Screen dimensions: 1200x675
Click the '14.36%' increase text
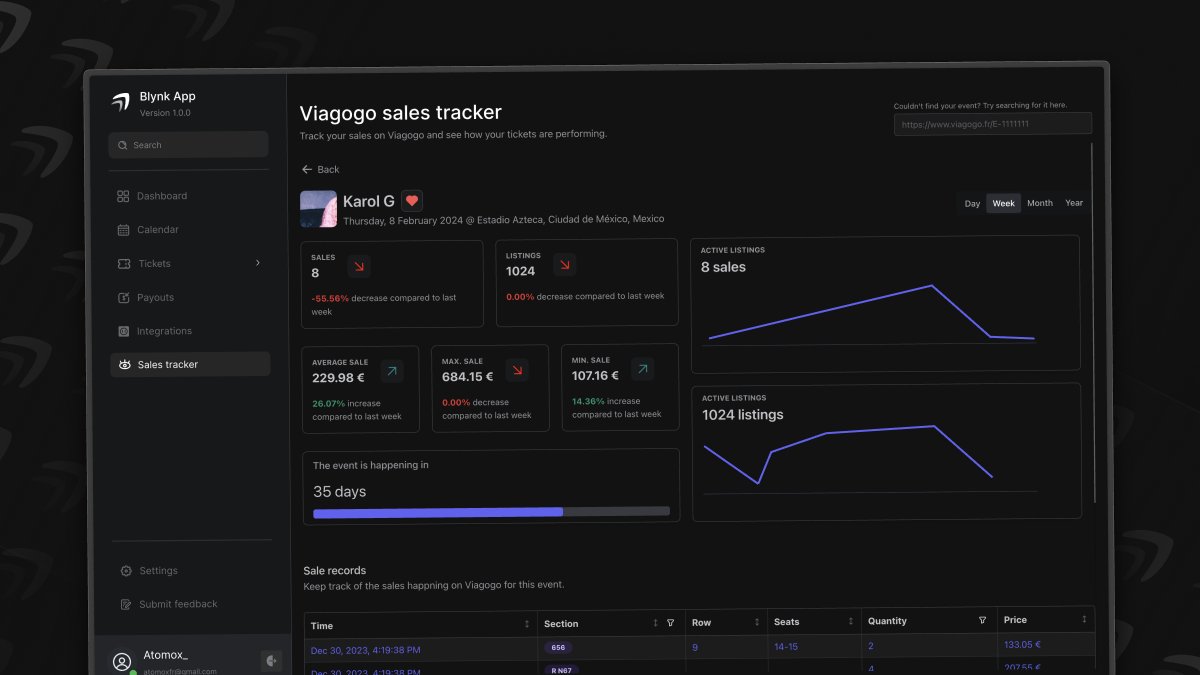pos(588,401)
